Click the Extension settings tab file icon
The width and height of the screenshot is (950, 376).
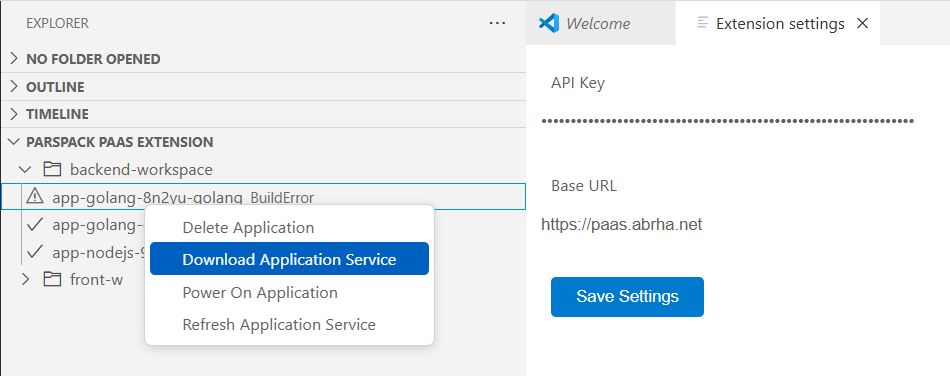[703, 23]
